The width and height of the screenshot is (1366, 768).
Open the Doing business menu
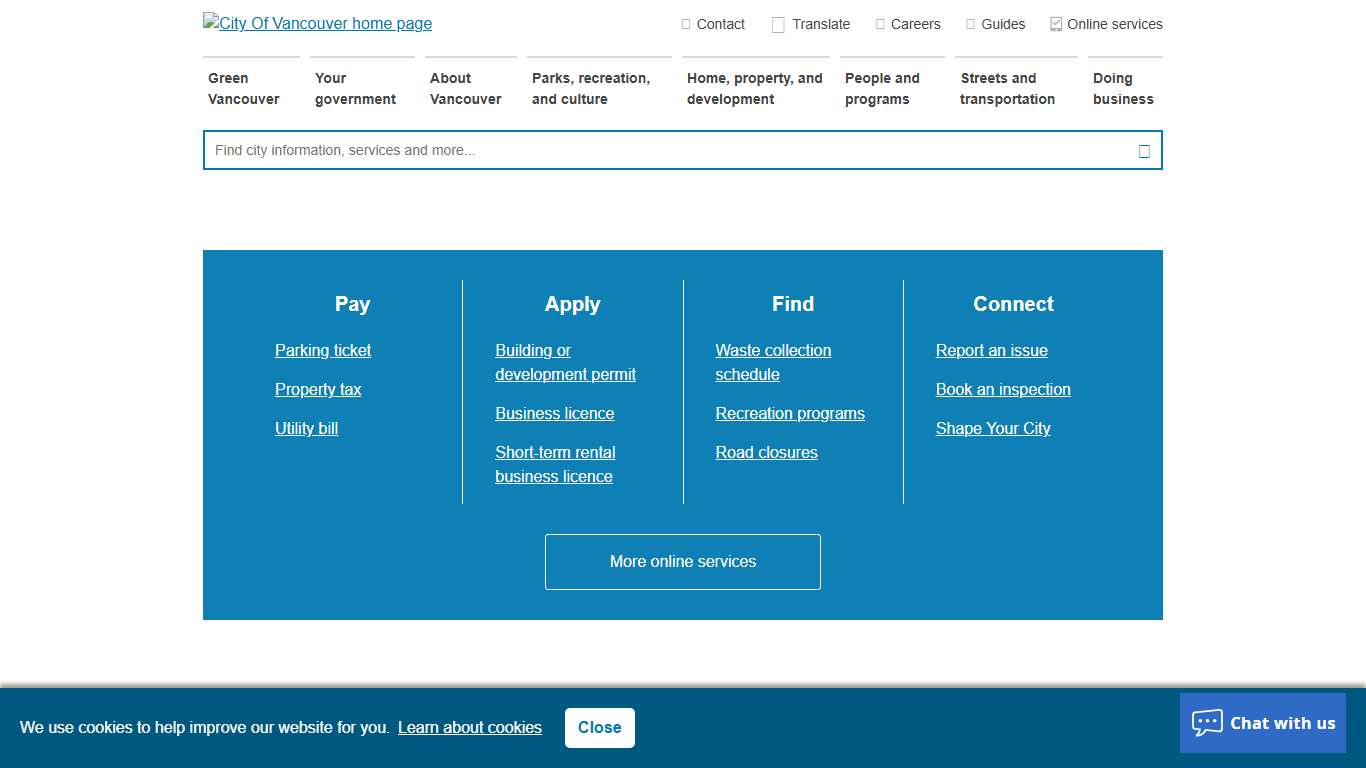(x=1123, y=89)
